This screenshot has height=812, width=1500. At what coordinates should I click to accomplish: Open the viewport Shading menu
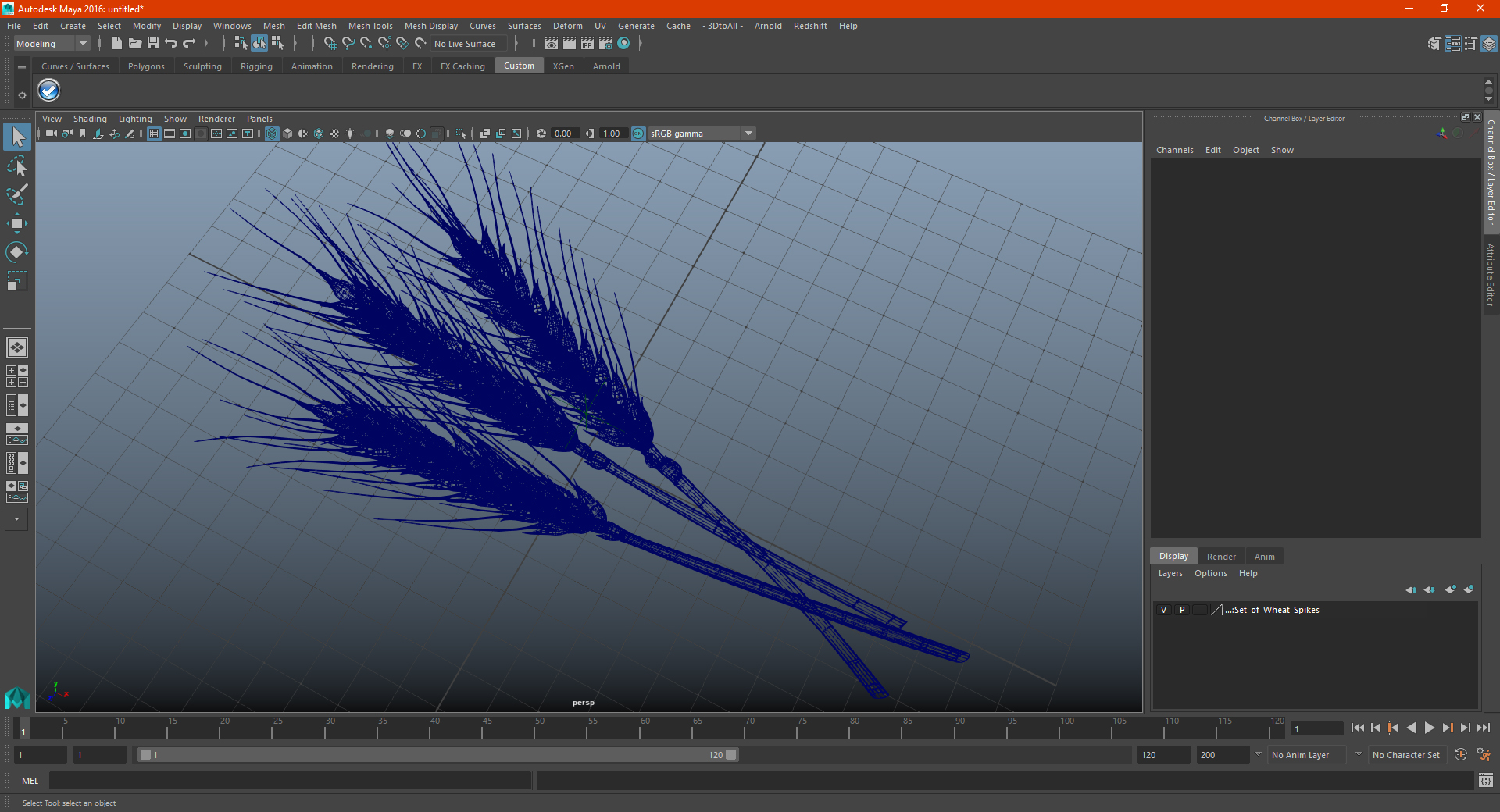(90, 119)
